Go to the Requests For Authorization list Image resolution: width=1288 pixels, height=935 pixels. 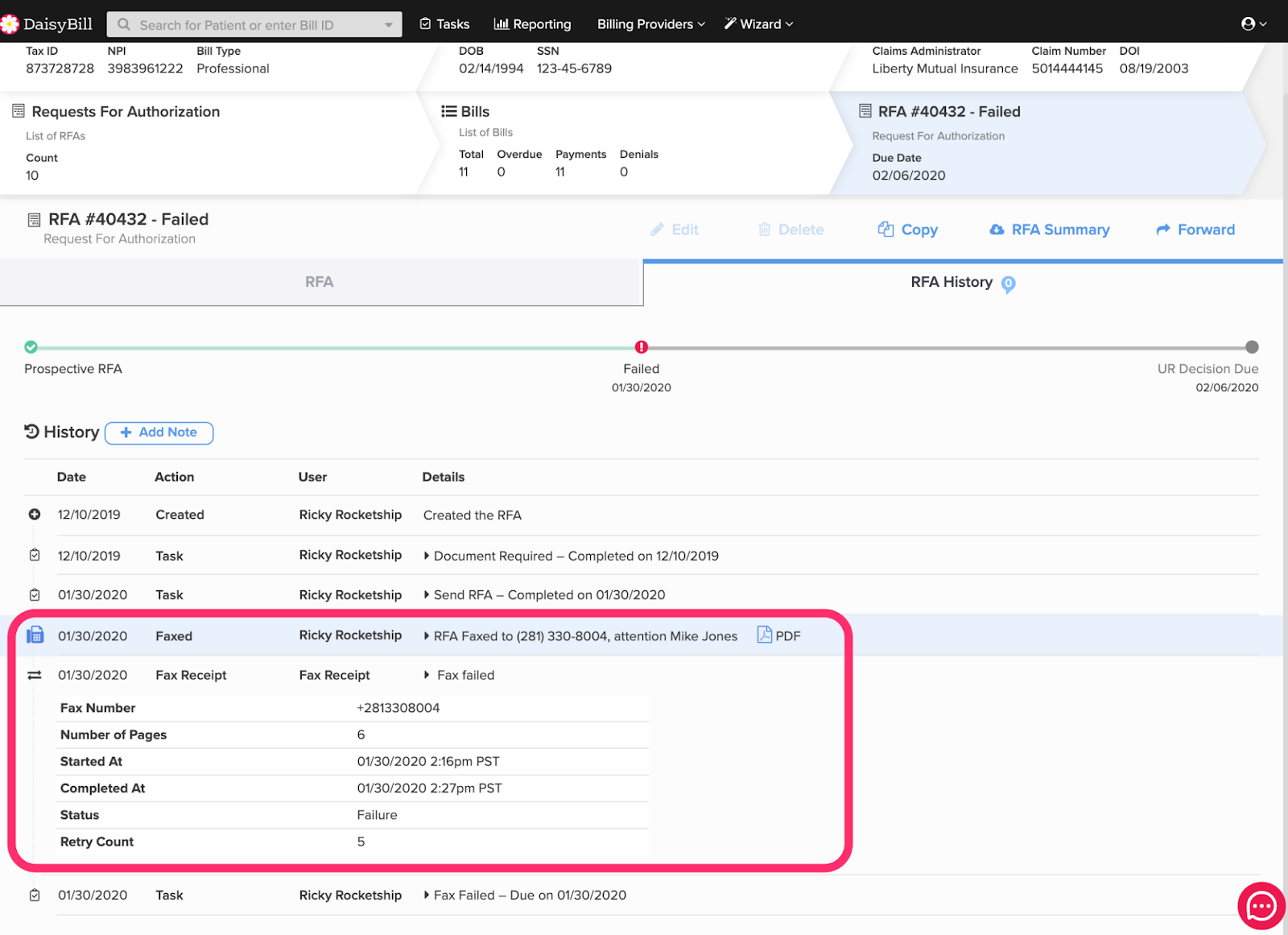pyautogui.click(x=126, y=111)
